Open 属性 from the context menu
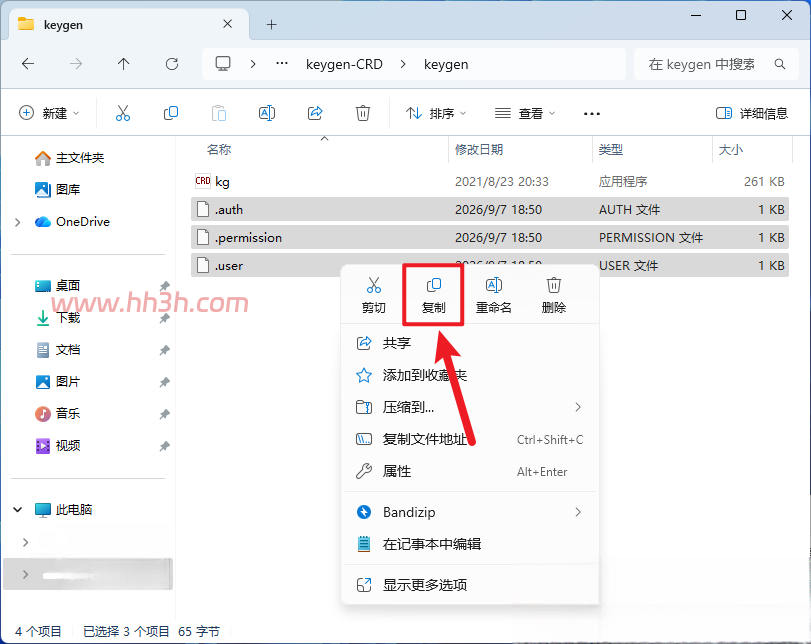Image resolution: width=811 pixels, height=644 pixels. tap(470, 471)
